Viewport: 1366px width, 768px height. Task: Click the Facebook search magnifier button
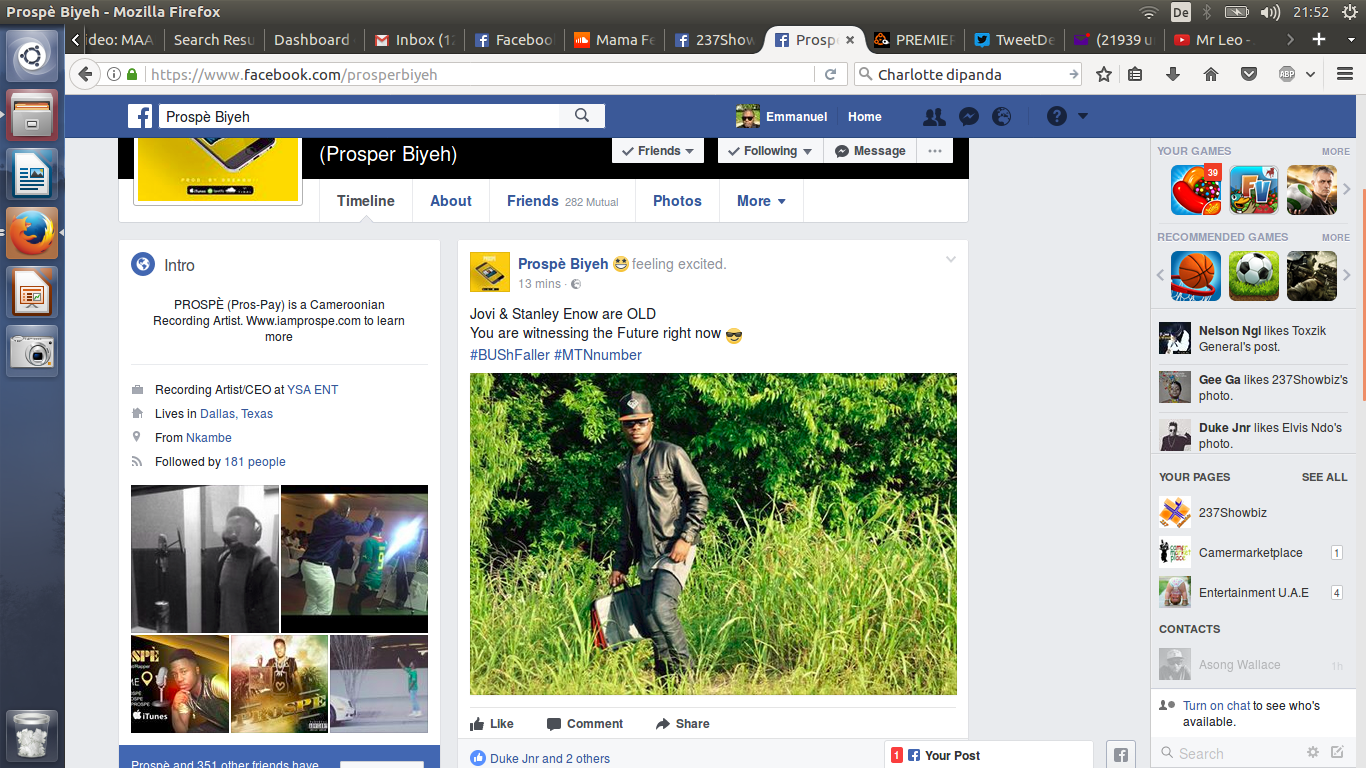coord(582,116)
